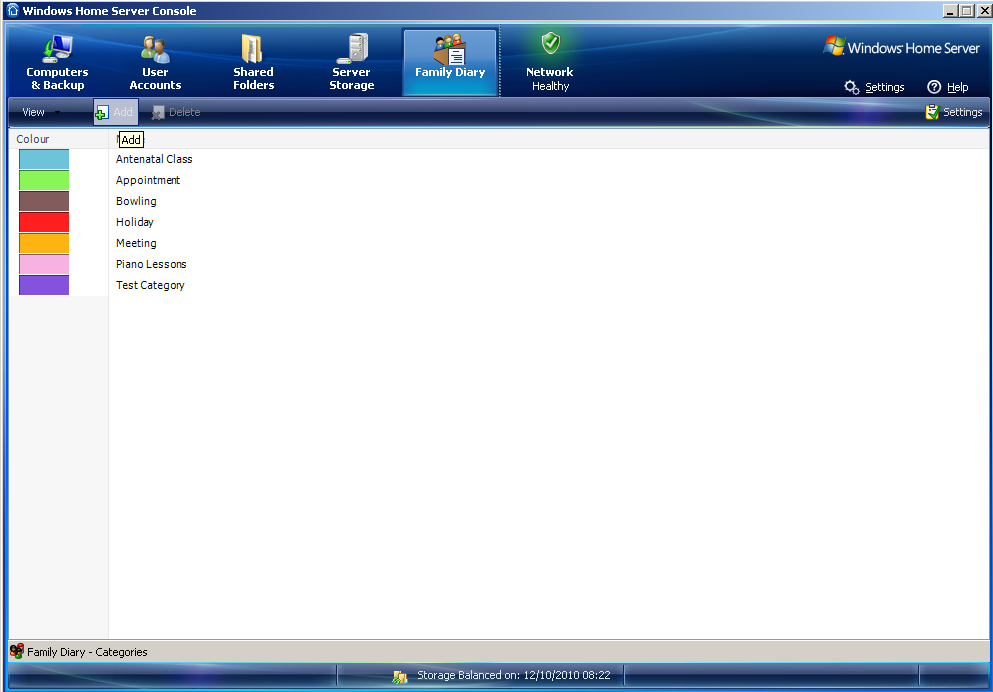Screen dimensions: 993x692
Task: Switch to the Family Diary tab label
Action: [450, 72]
